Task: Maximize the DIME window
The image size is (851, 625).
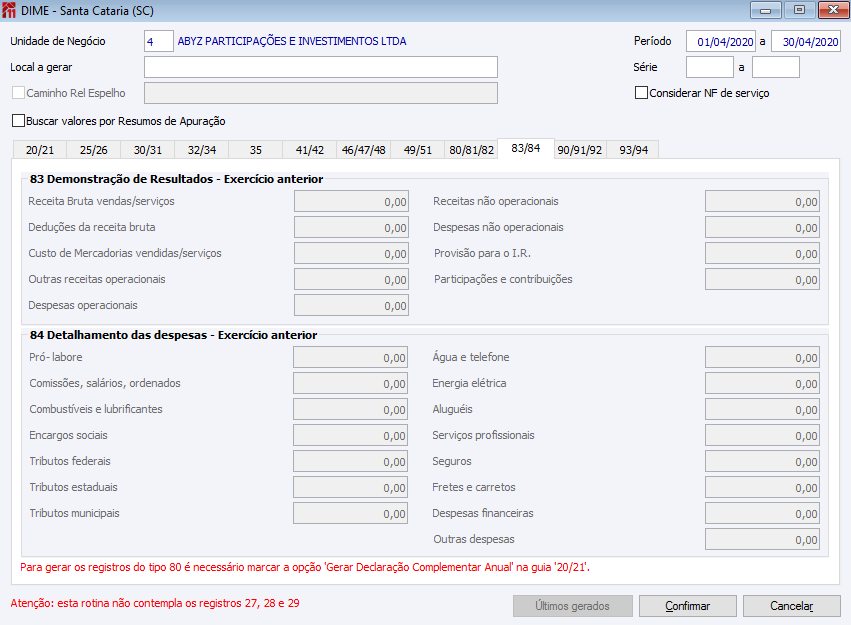Action: tap(799, 10)
